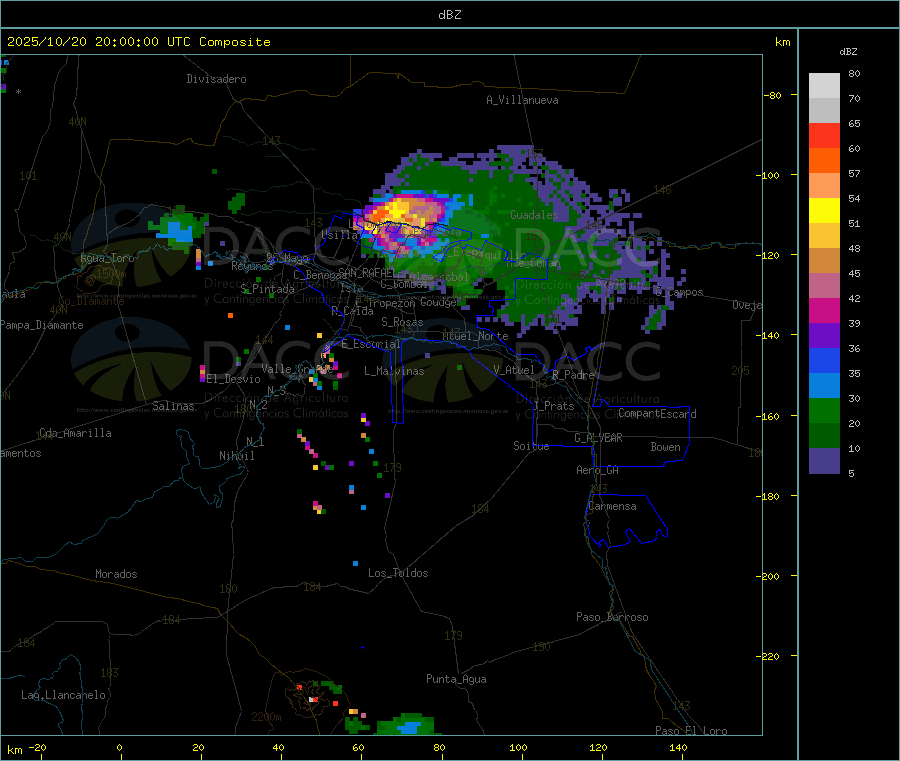Click the Paso_Barroso location label

tap(612, 617)
